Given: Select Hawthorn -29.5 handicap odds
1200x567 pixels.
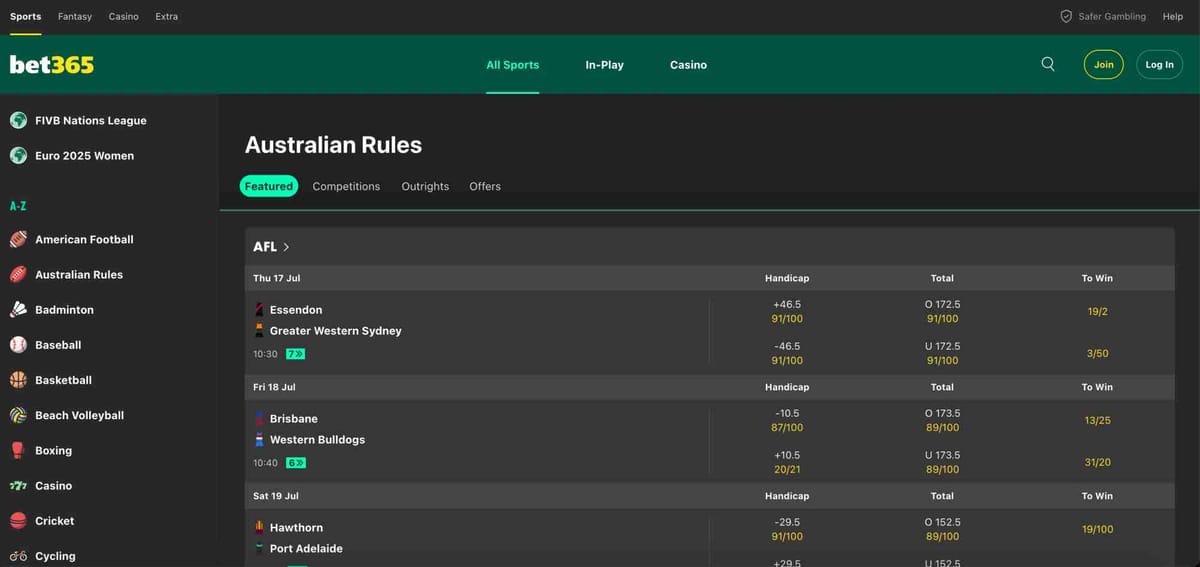Looking at the screenshot, I should pos(787,529).
